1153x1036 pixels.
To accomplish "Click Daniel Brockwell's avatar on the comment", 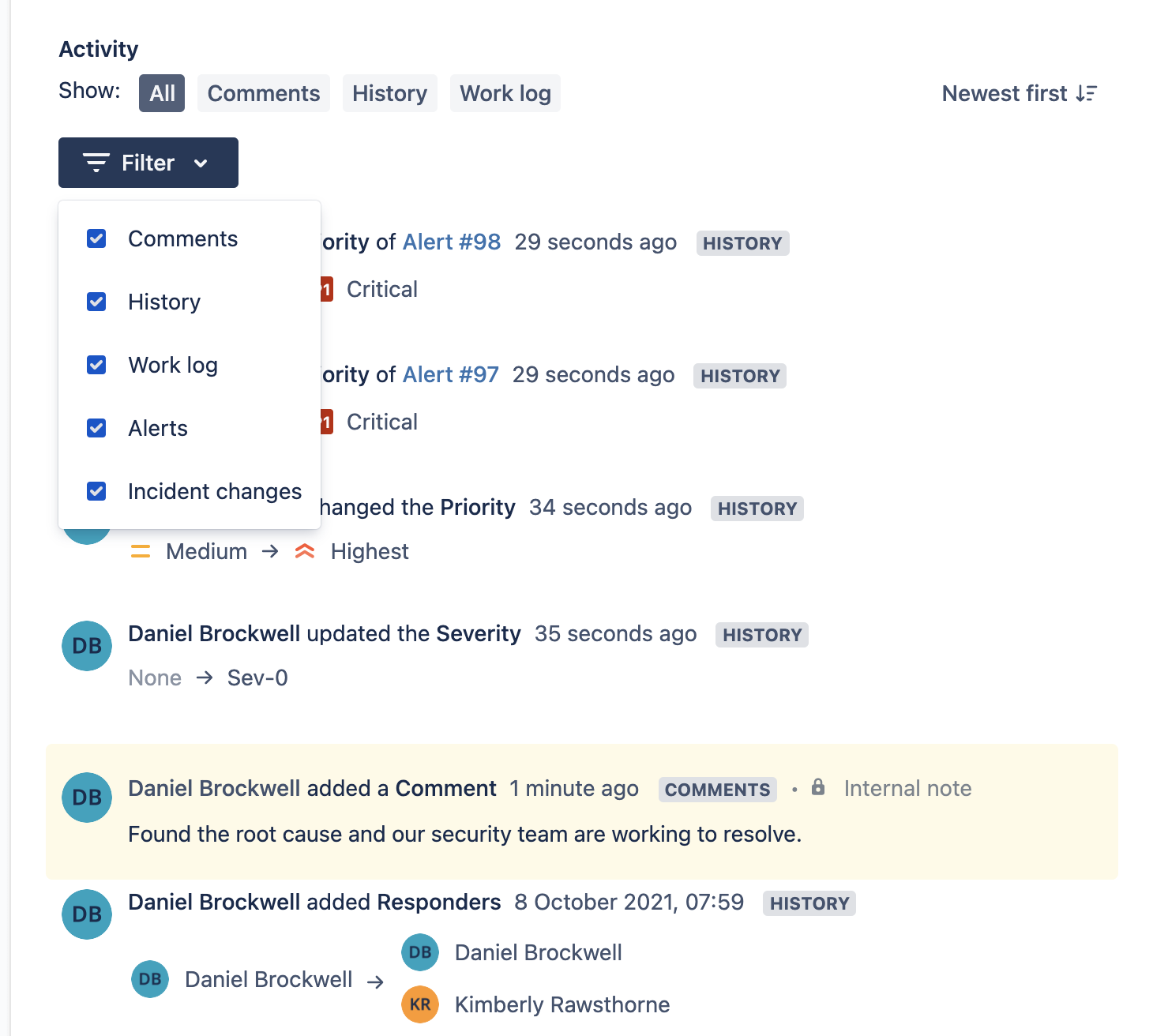I will 86,798.
